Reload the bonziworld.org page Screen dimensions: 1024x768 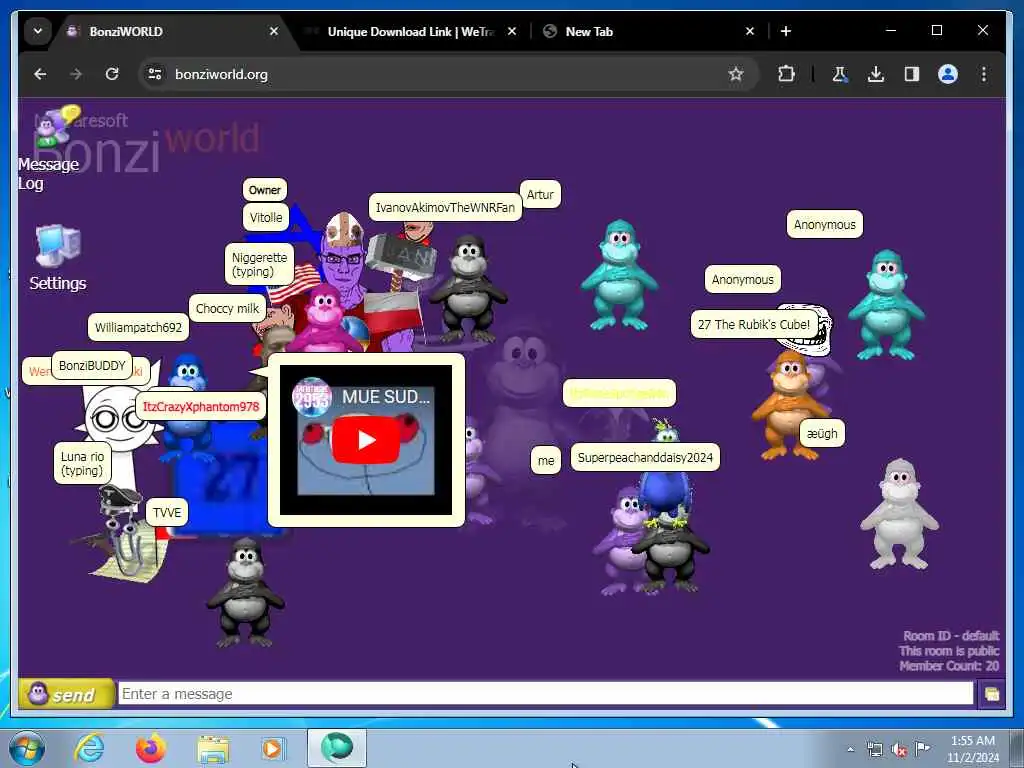pos(112,74)
